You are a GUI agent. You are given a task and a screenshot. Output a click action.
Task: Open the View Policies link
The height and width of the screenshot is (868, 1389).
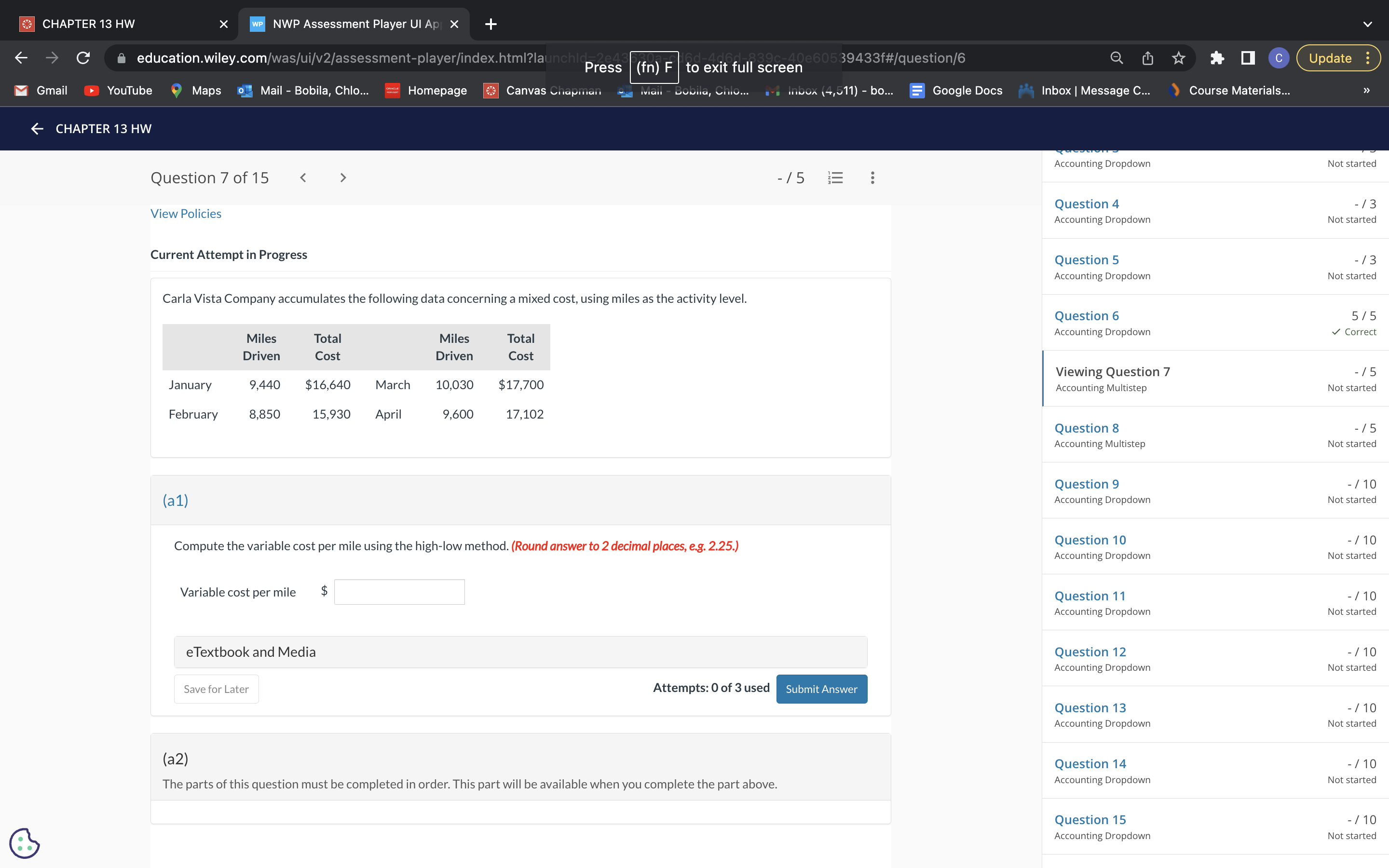(x=185, y=214)
